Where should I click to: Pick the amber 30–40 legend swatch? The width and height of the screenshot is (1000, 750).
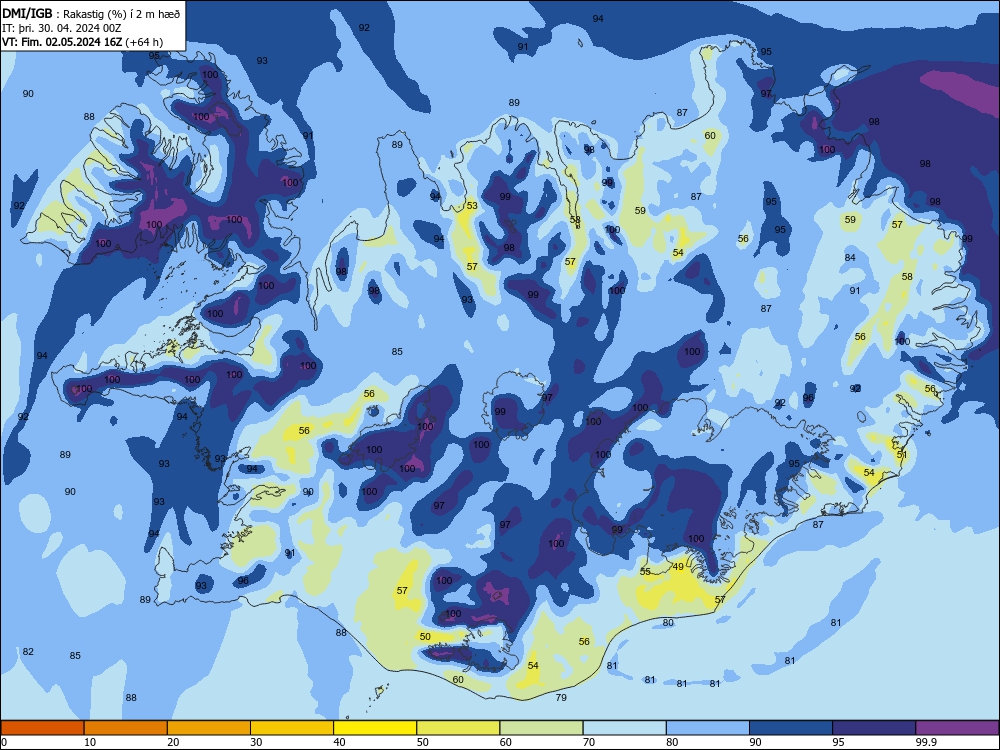[292, 728]
